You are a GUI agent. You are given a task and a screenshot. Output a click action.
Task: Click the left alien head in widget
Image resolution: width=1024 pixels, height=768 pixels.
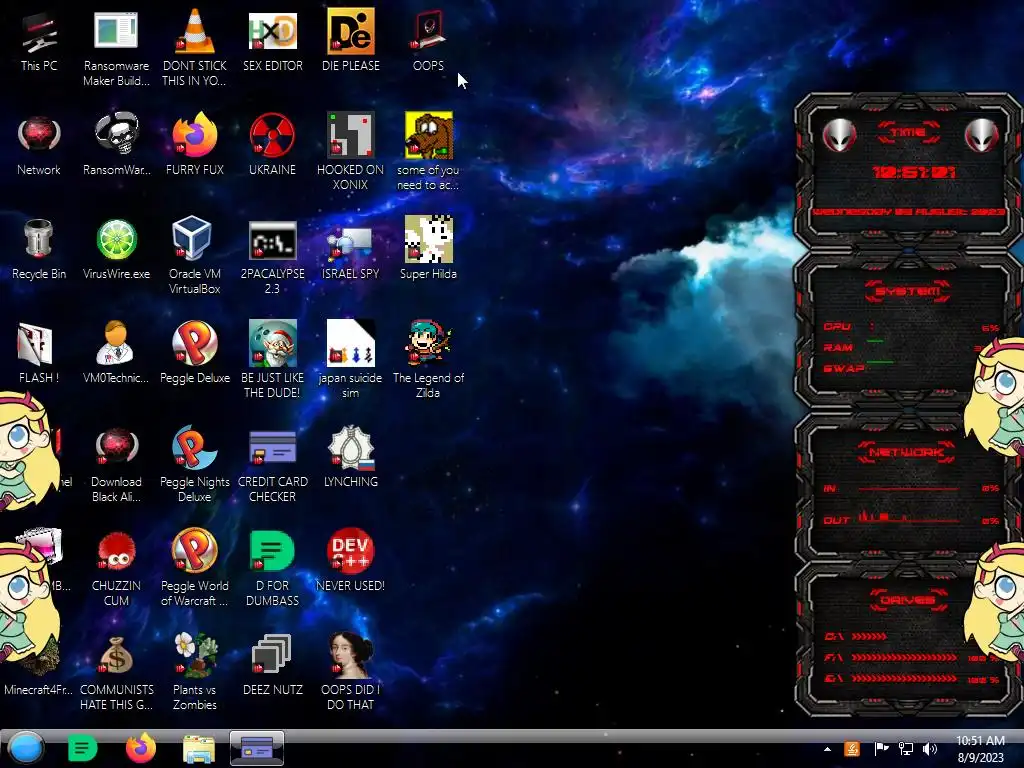pos(839,136)
